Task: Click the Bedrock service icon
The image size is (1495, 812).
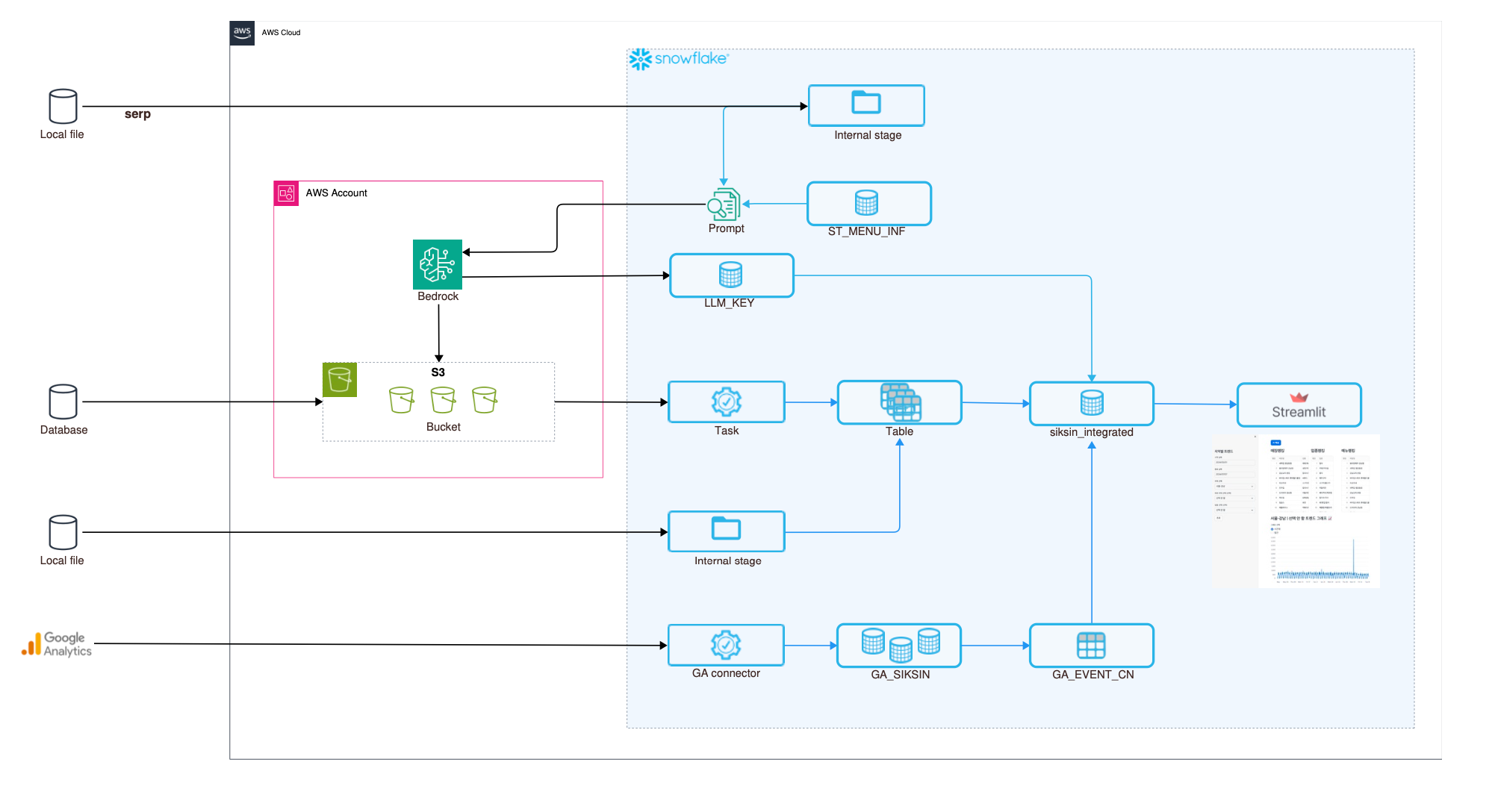Action: [x=437, y=264]
